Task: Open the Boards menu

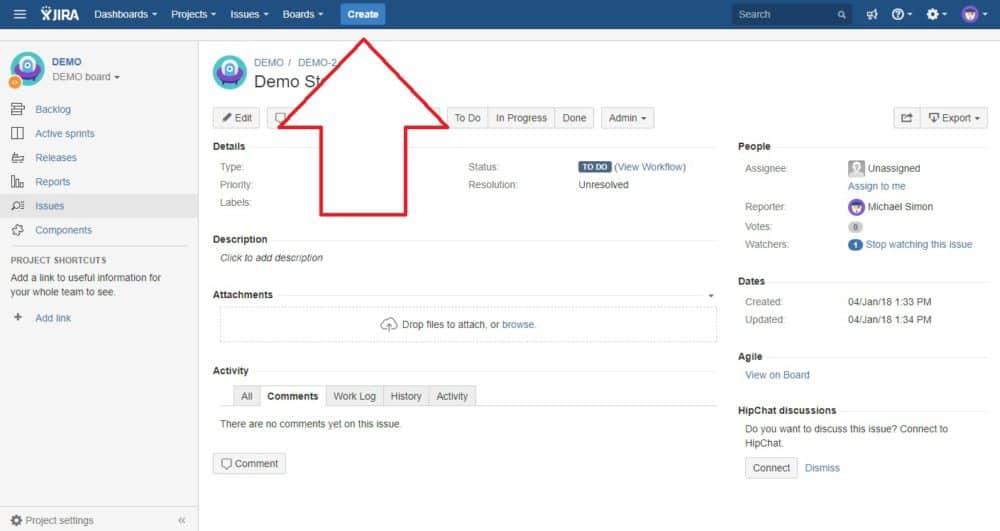Action: (x=303, y=14)
